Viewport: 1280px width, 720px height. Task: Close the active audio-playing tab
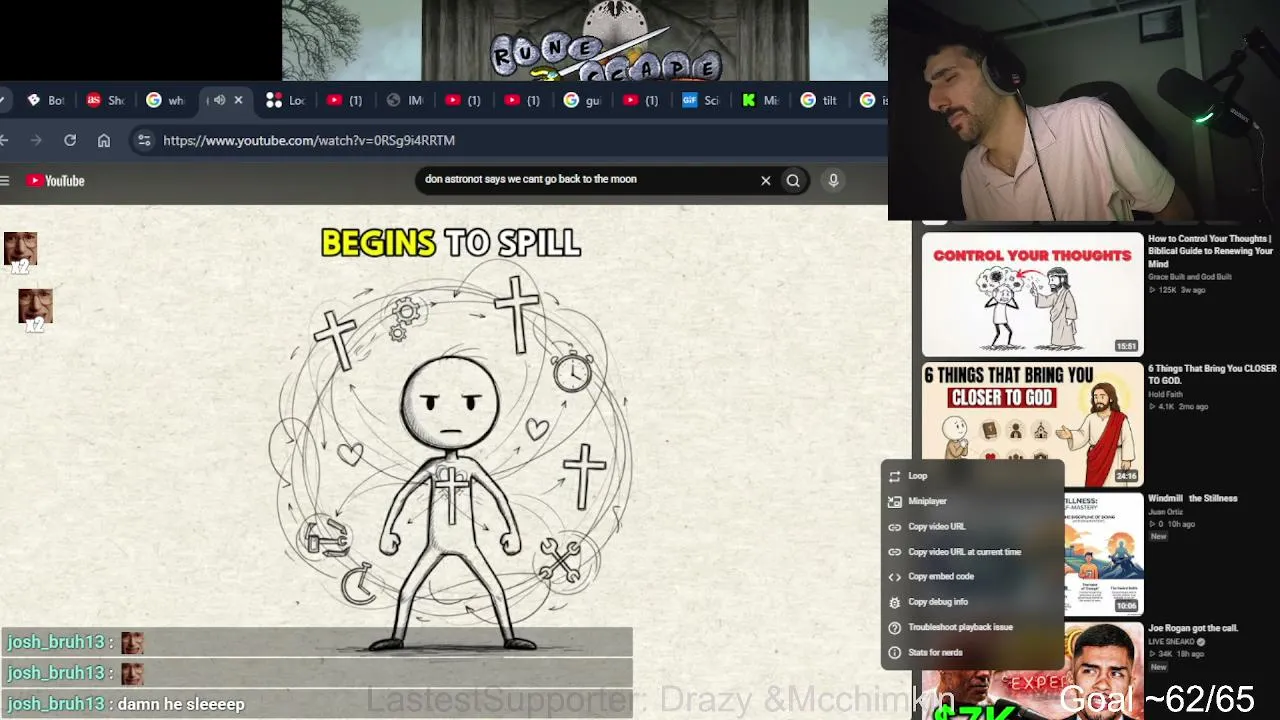238,100
